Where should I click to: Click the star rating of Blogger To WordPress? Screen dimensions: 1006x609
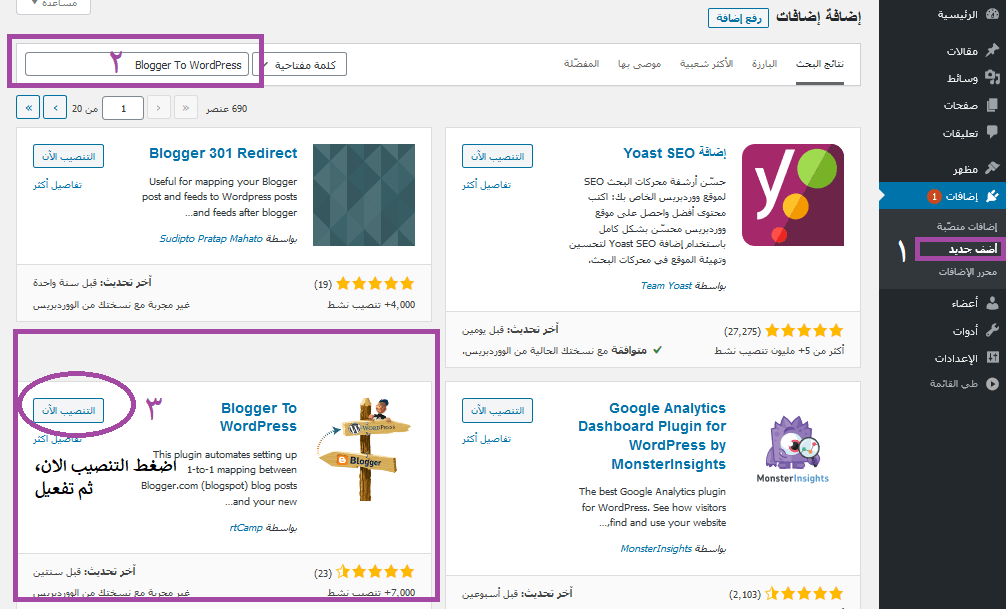coord(375,572)
